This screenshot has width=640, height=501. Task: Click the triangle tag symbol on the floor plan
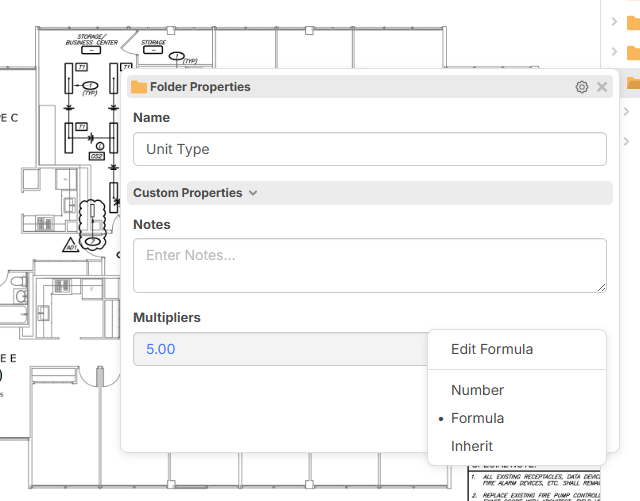70,245
